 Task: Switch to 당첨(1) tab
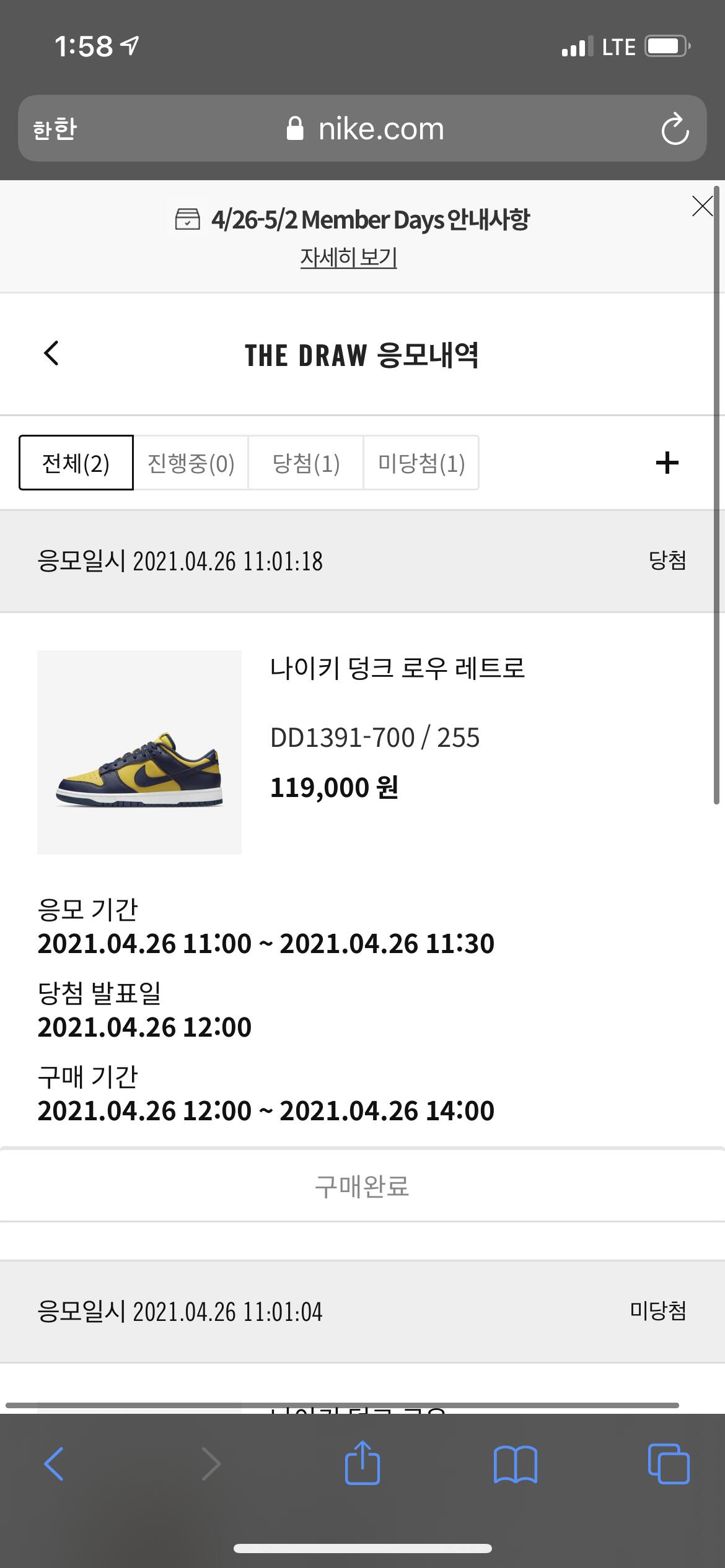(x=305, y=463)
